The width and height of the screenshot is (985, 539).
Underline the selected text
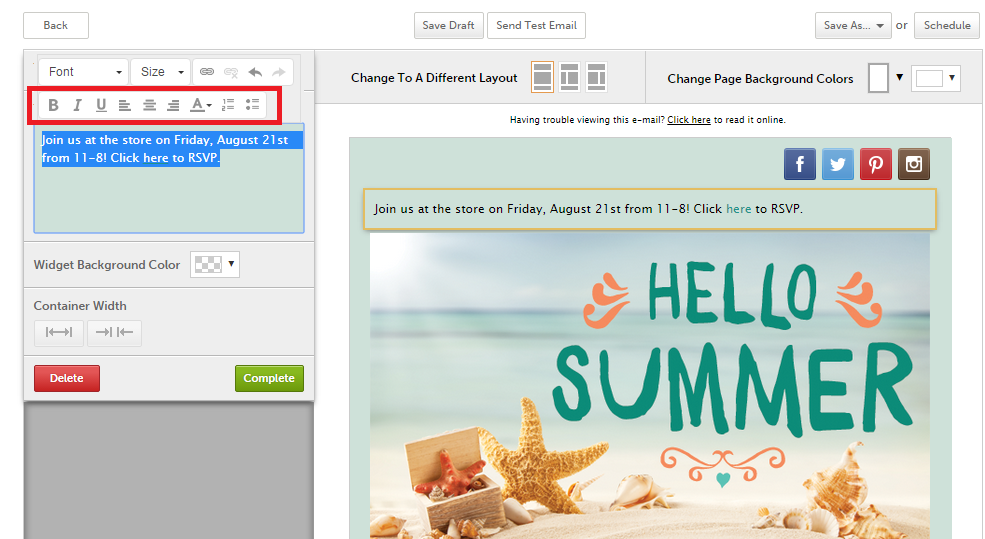tap(101, 105)
